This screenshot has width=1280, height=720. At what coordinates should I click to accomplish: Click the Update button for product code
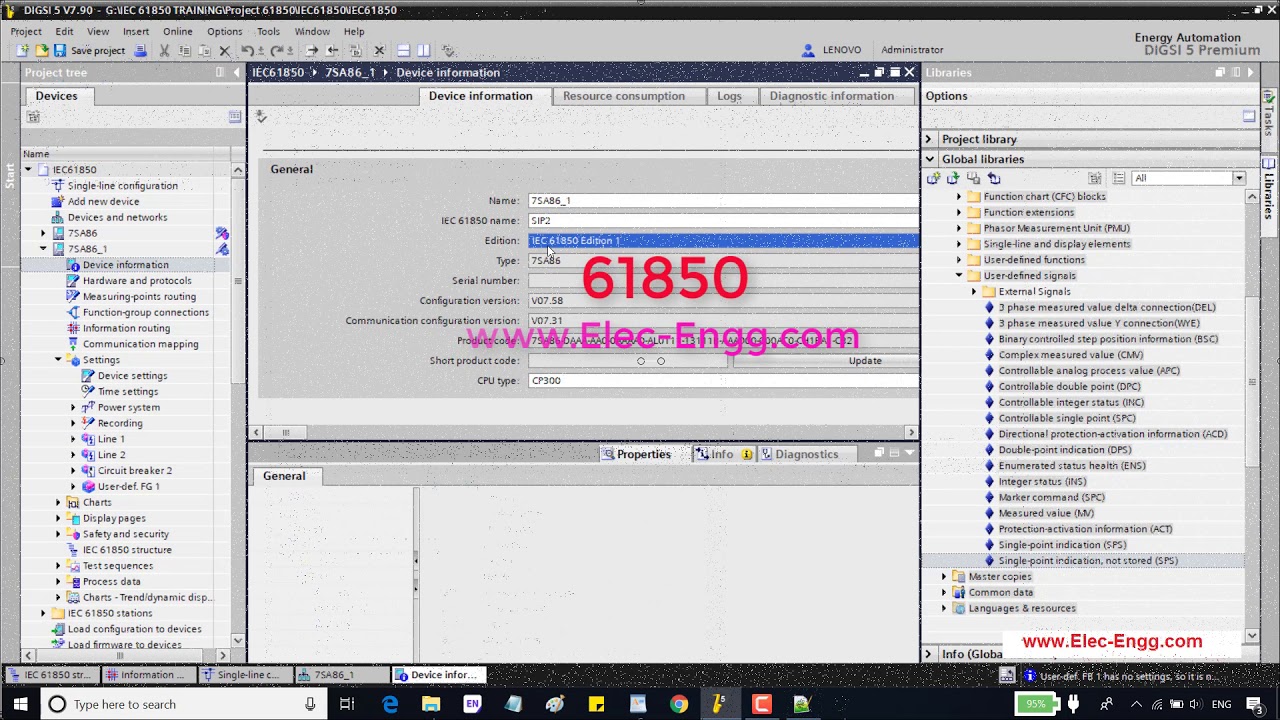pos(826,360)
